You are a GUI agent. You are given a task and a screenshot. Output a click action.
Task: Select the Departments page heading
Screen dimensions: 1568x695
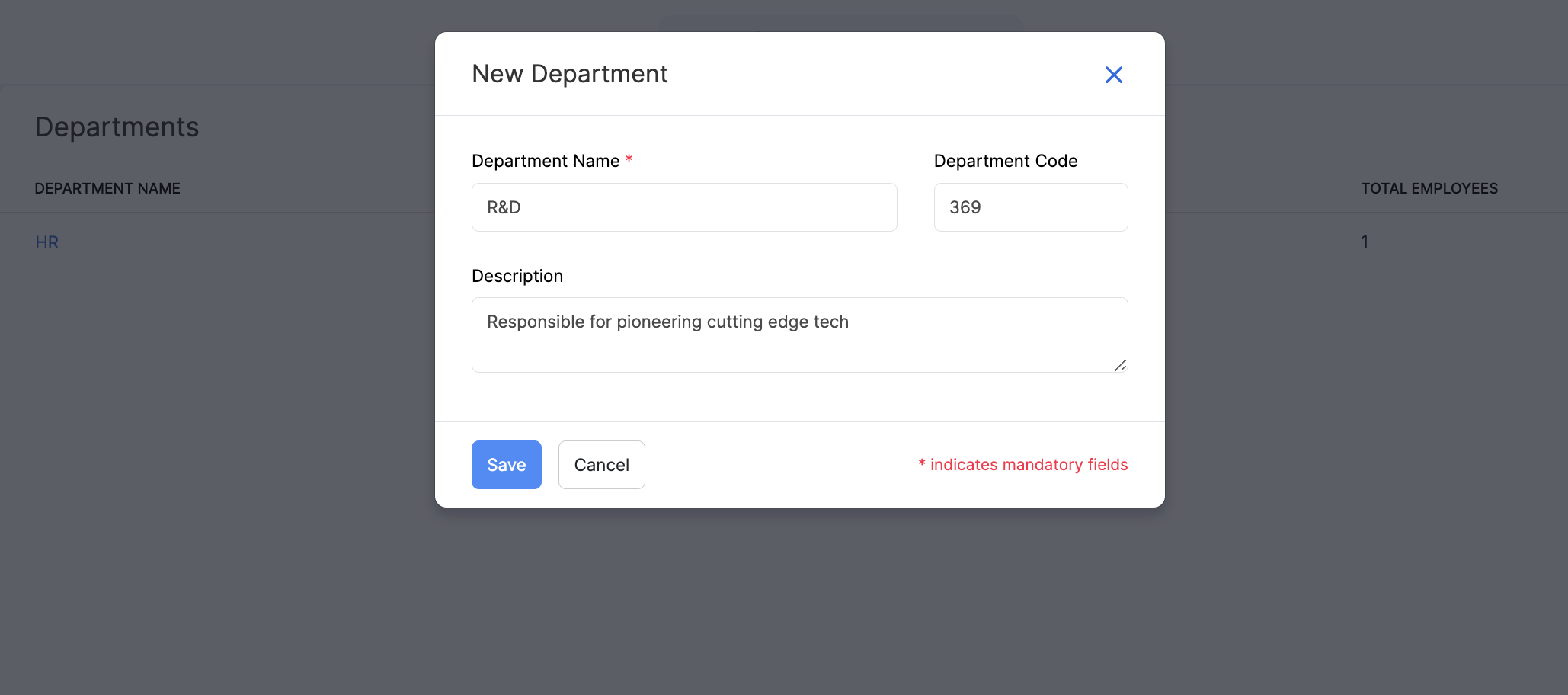click(117, 127)
